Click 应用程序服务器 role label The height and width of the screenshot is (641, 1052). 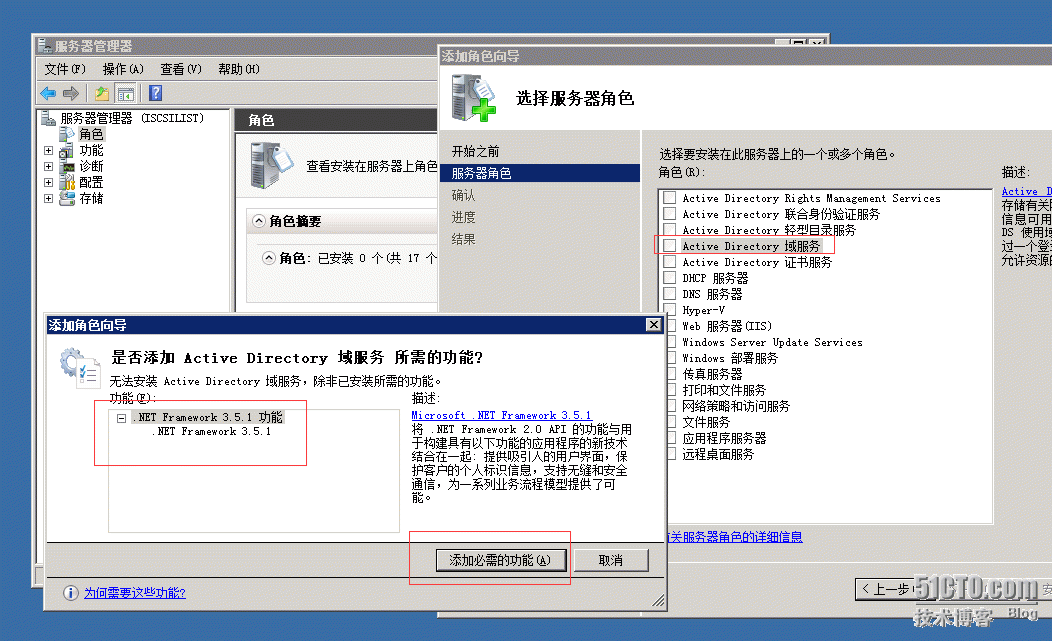coord(724,438)
